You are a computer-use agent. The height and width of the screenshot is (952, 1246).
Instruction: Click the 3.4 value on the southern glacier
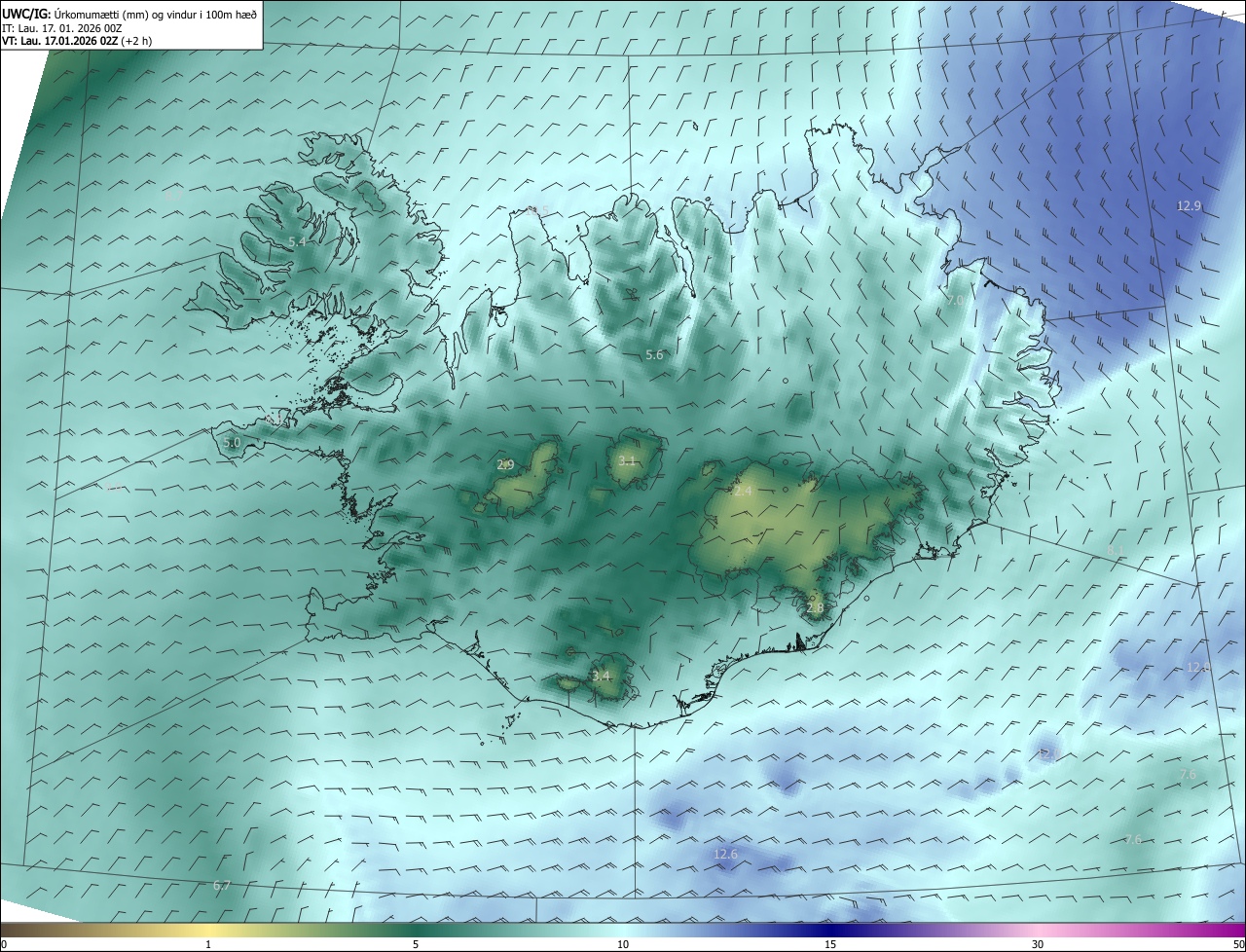coord(602,676)
